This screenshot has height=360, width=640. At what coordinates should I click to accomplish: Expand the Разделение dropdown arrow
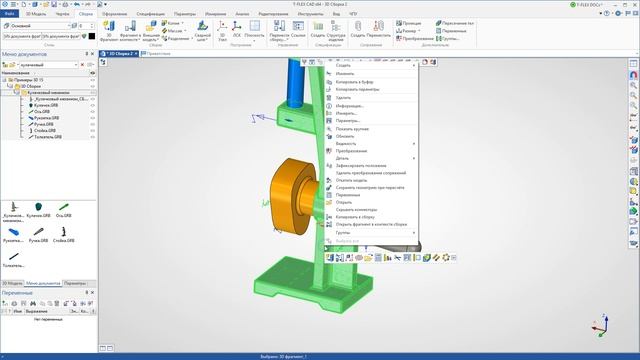point(192,38)
